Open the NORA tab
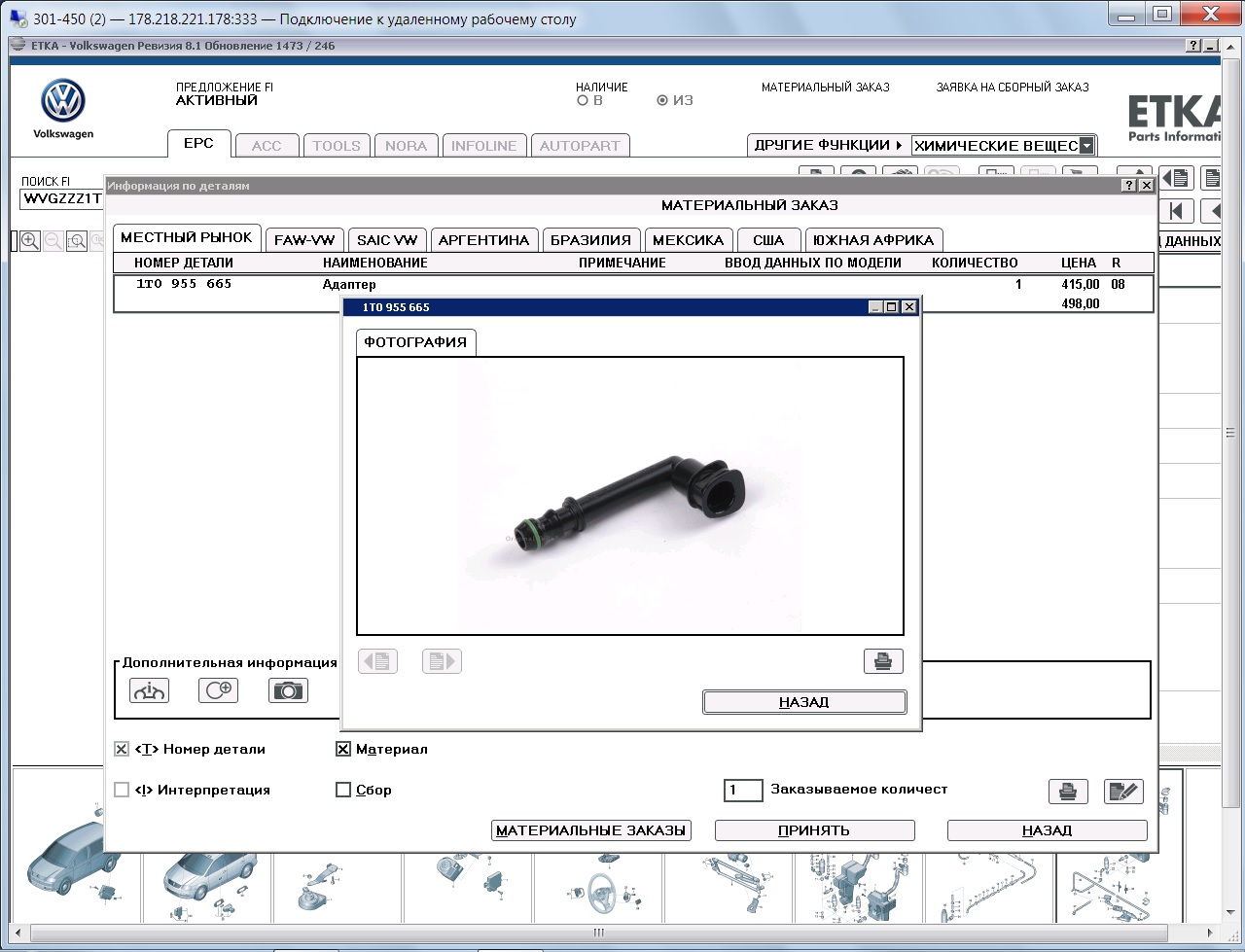Image resolution: width=1245 pixels, height=952 pixels. tap(406, 146)
